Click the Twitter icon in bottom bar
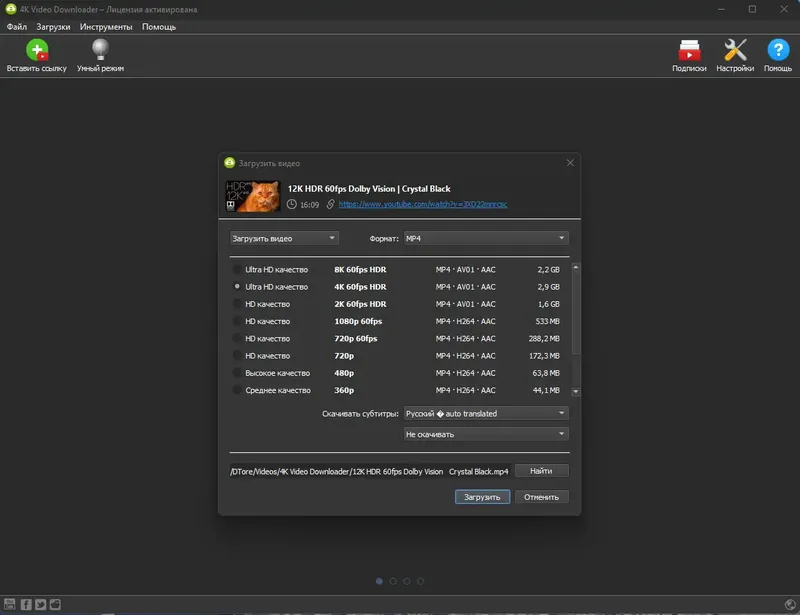The image size is (800, 615). click(40, 604)
